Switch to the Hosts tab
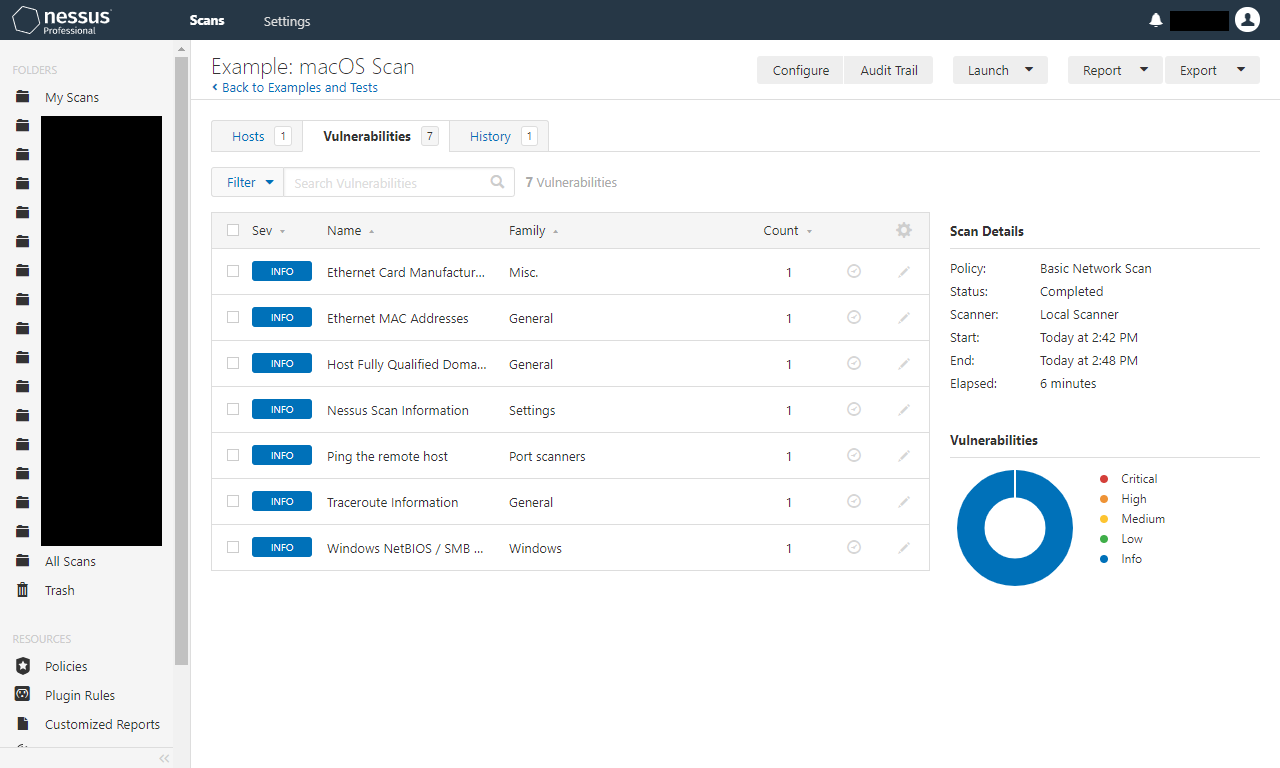This screenshot has height=768, width=1280. [257, 136]
